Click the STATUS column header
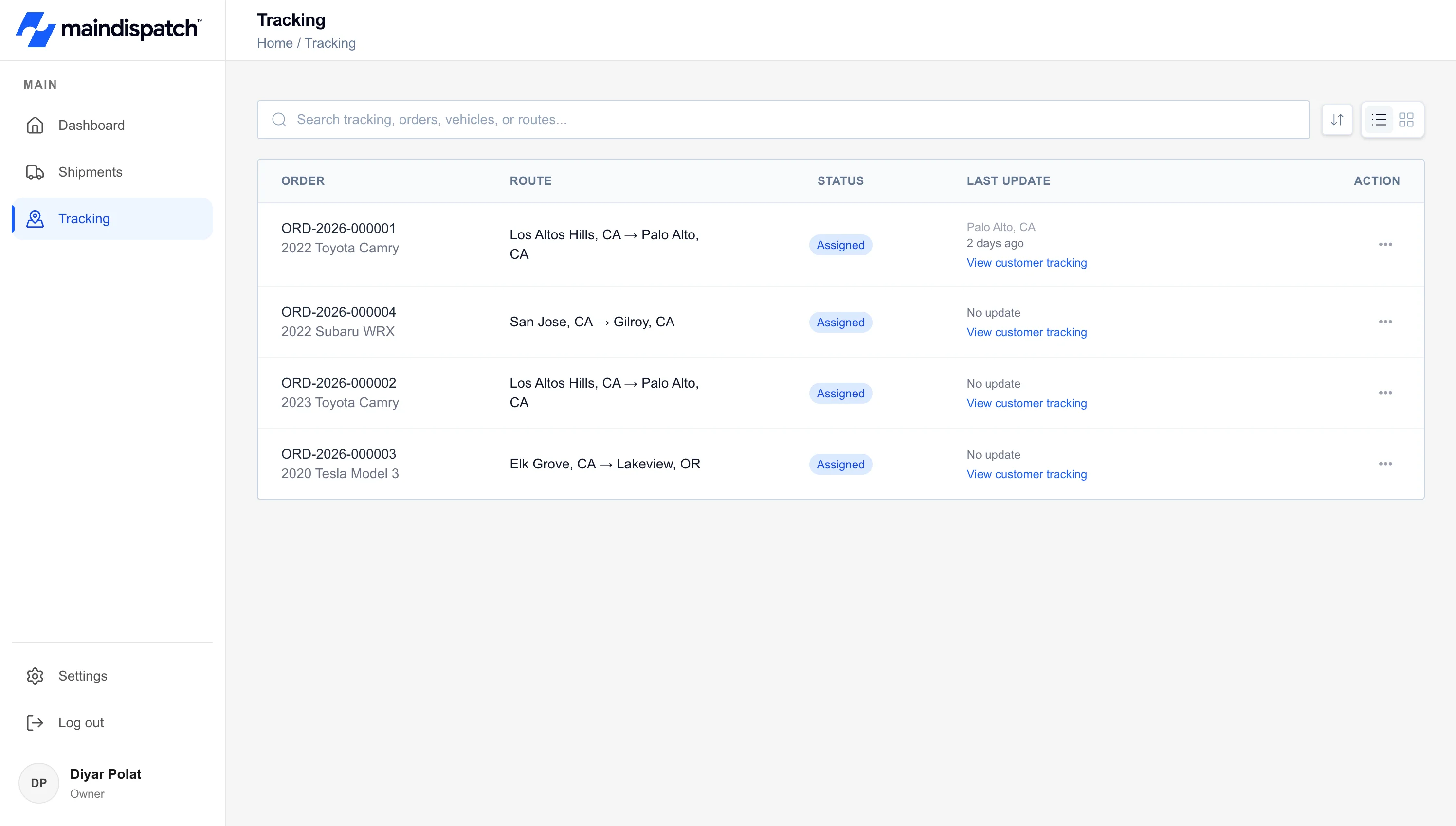The width and height of the screenshot is (1456, 826). pos(840,180)
